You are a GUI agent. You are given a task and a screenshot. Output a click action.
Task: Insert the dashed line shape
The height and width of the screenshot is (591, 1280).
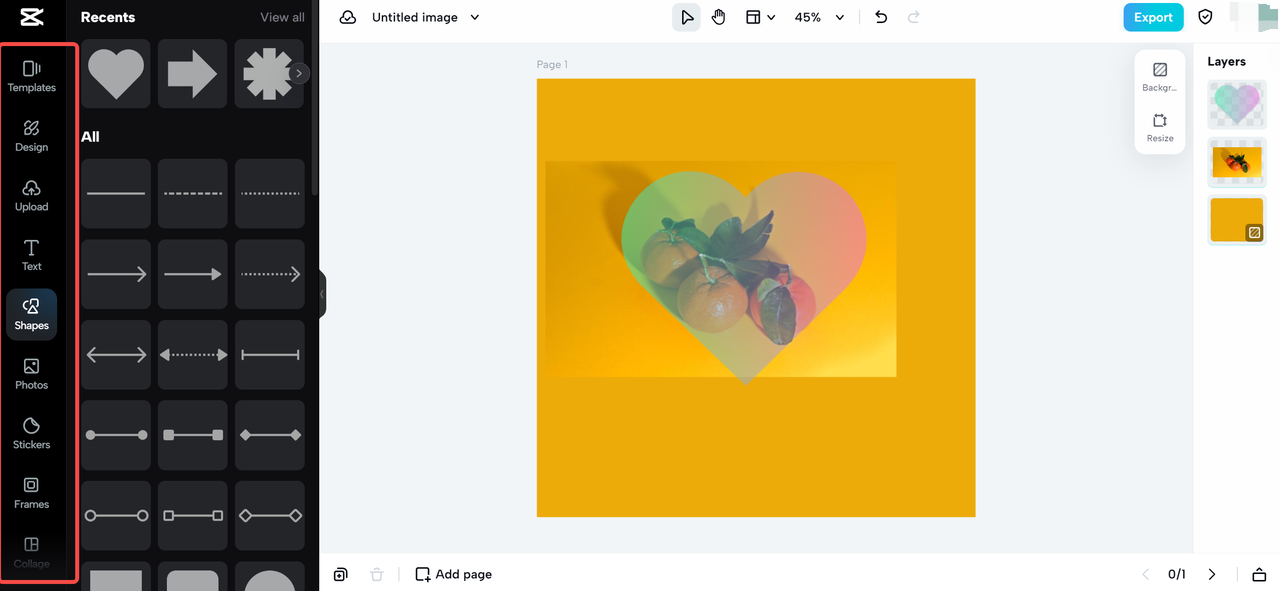[193, 193]
